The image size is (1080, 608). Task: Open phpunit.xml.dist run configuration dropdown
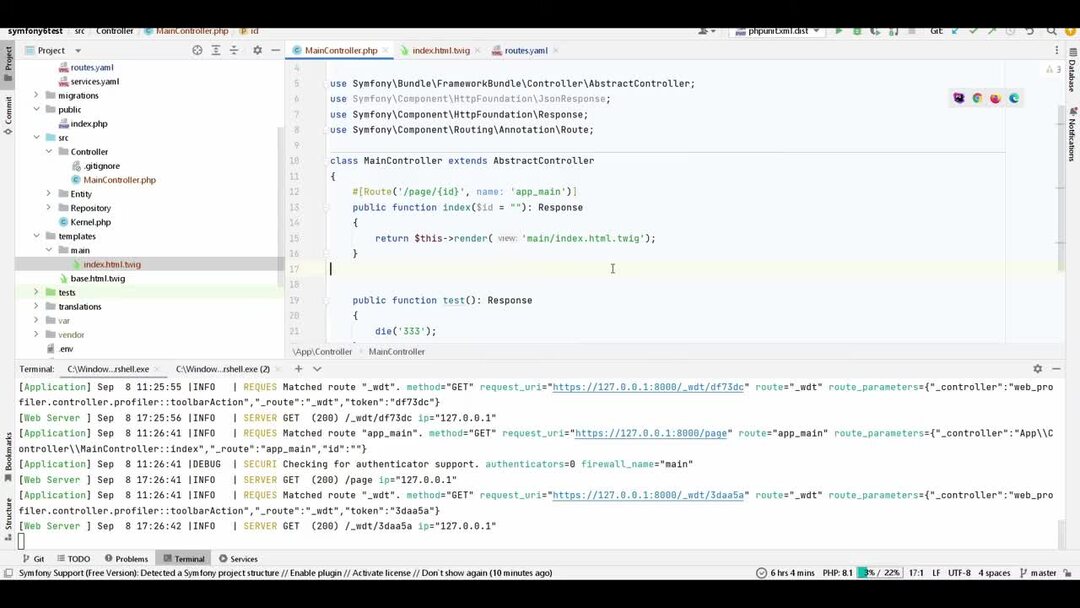pyautogui.click(x=778, y=31)
